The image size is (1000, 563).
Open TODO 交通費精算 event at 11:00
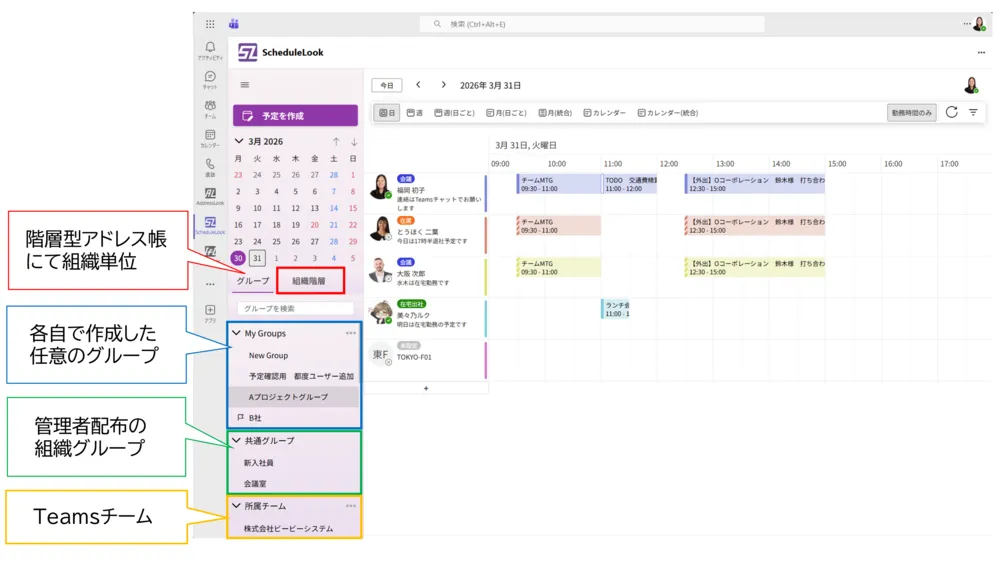[x=629, y=184]
